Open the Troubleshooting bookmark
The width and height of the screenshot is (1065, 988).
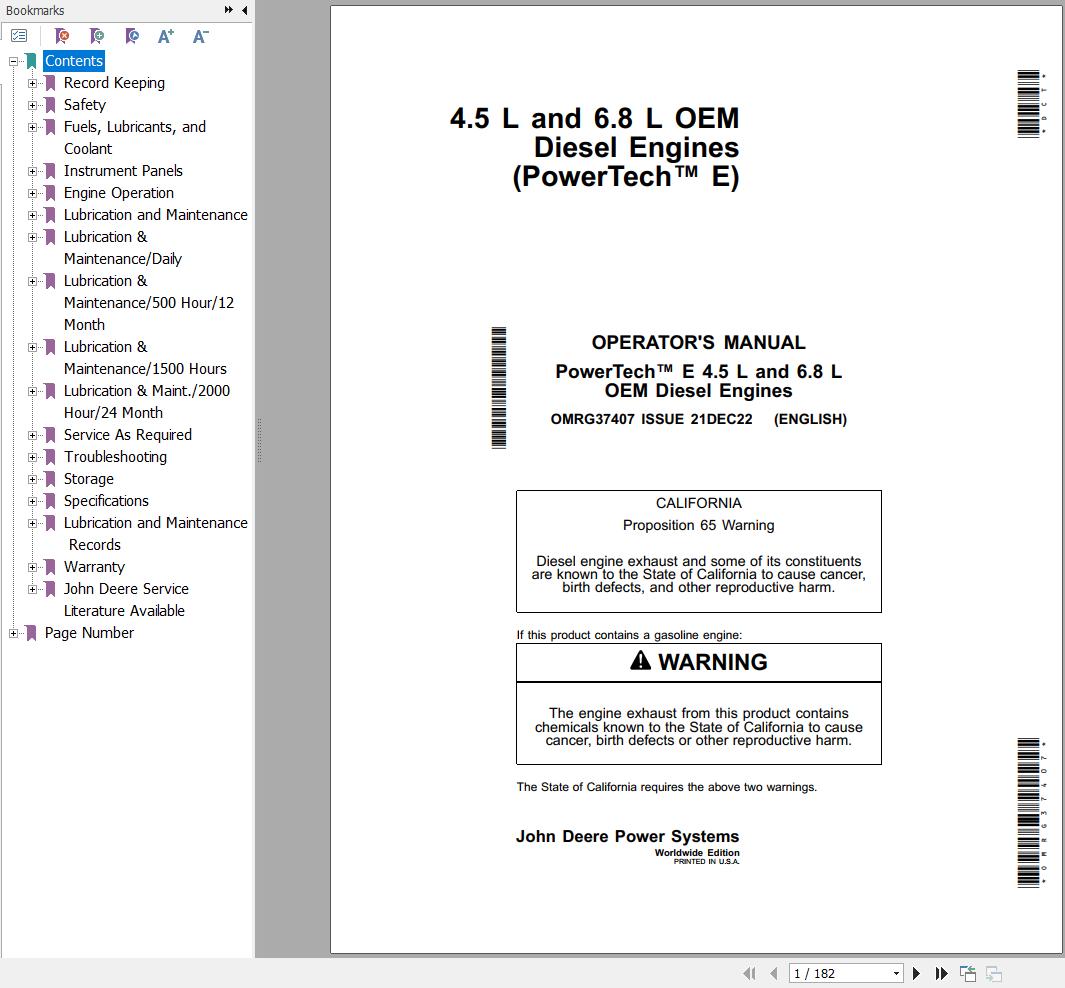point(115,457)
